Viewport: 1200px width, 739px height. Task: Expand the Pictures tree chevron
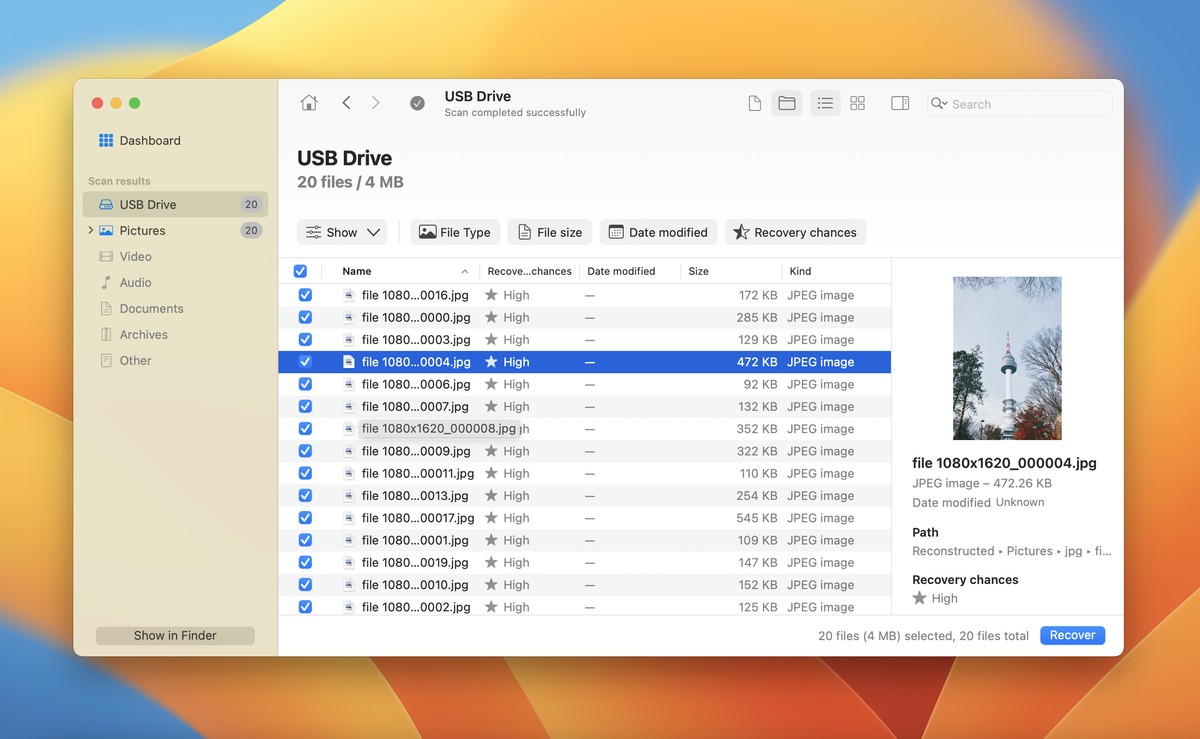[91, 230]
